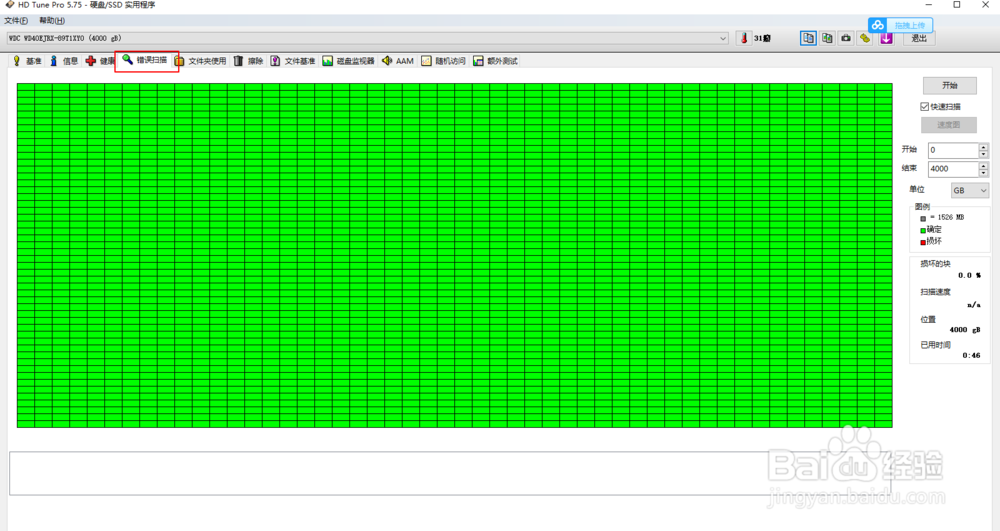The height and width of the screenshot is (531, 1000).
Task: Click the 31 degree temperature readout
Action: coord(762,38)
